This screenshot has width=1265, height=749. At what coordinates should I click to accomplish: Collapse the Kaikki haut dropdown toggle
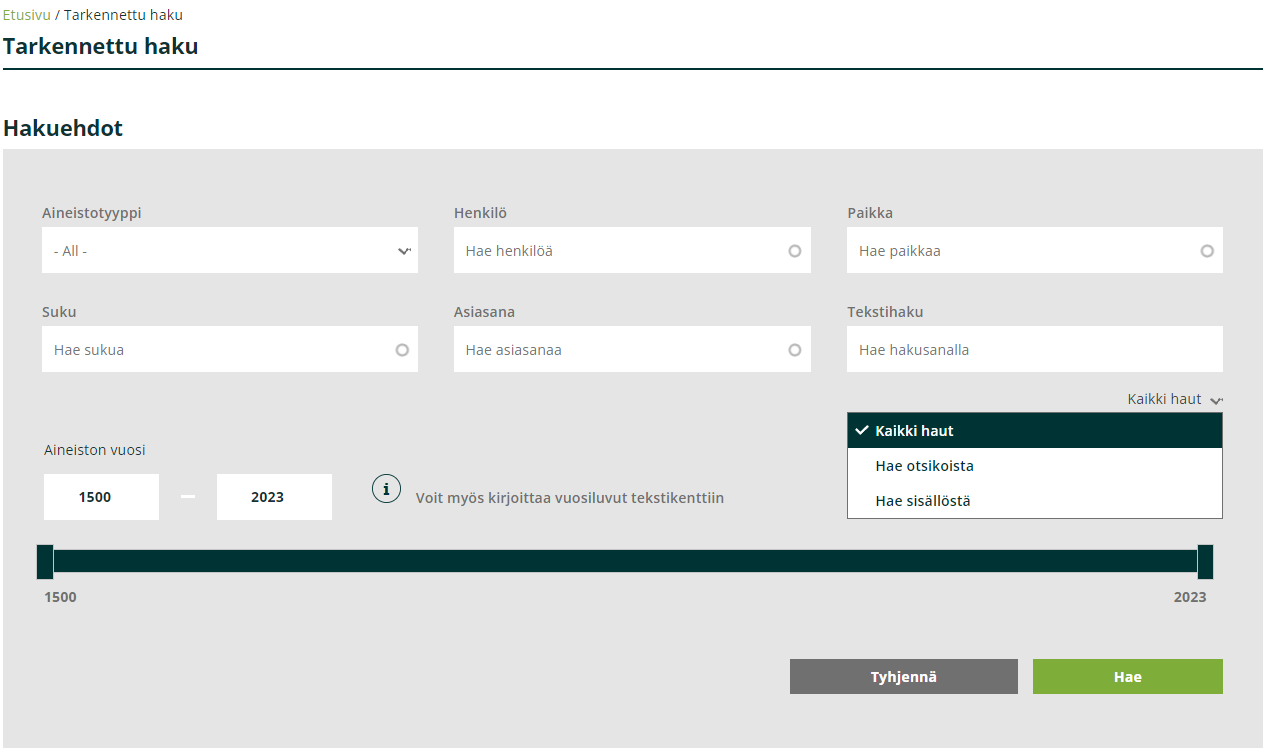pyautogui.click(x=1174, y=399)
